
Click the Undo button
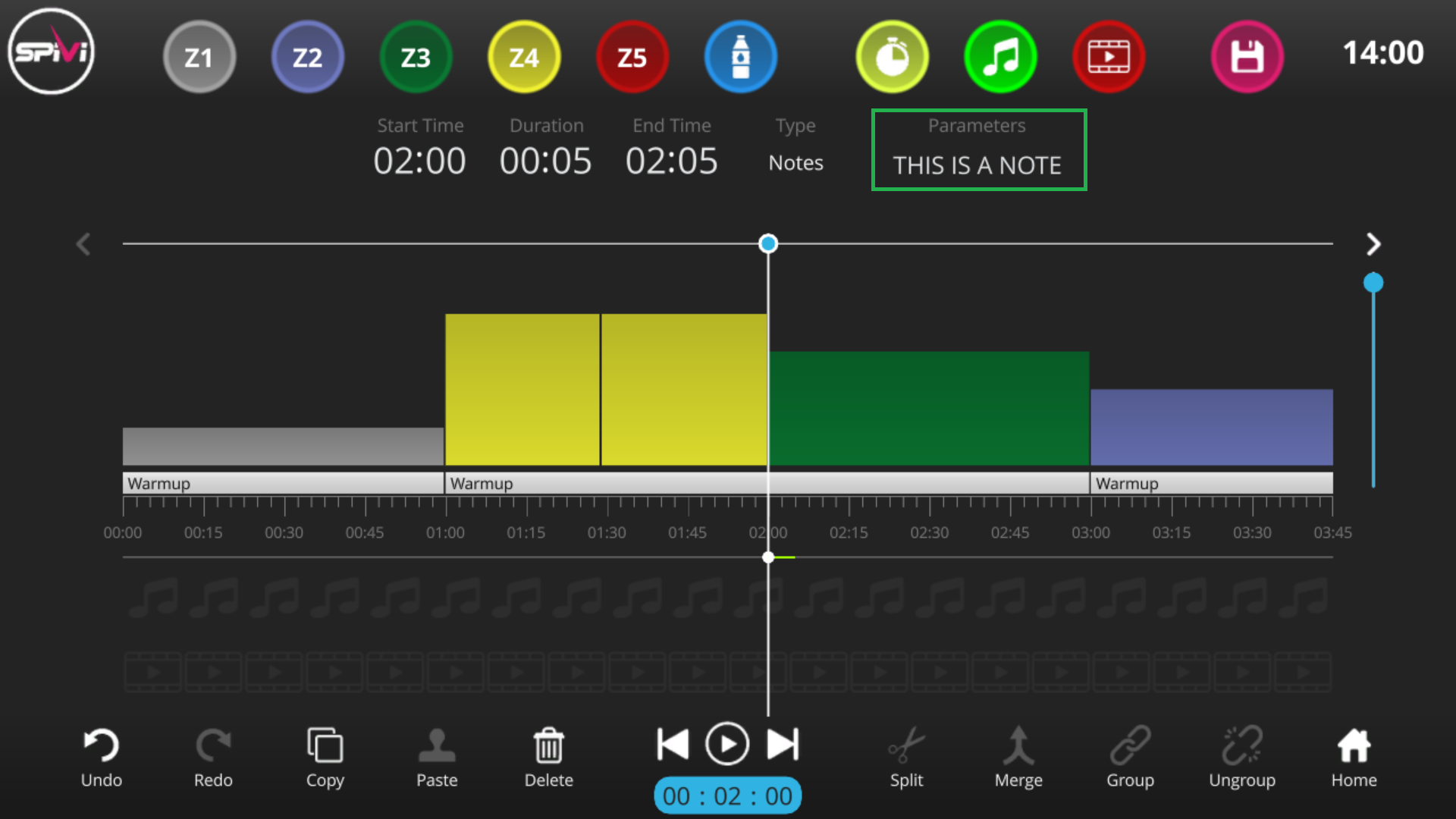point(102,758)
